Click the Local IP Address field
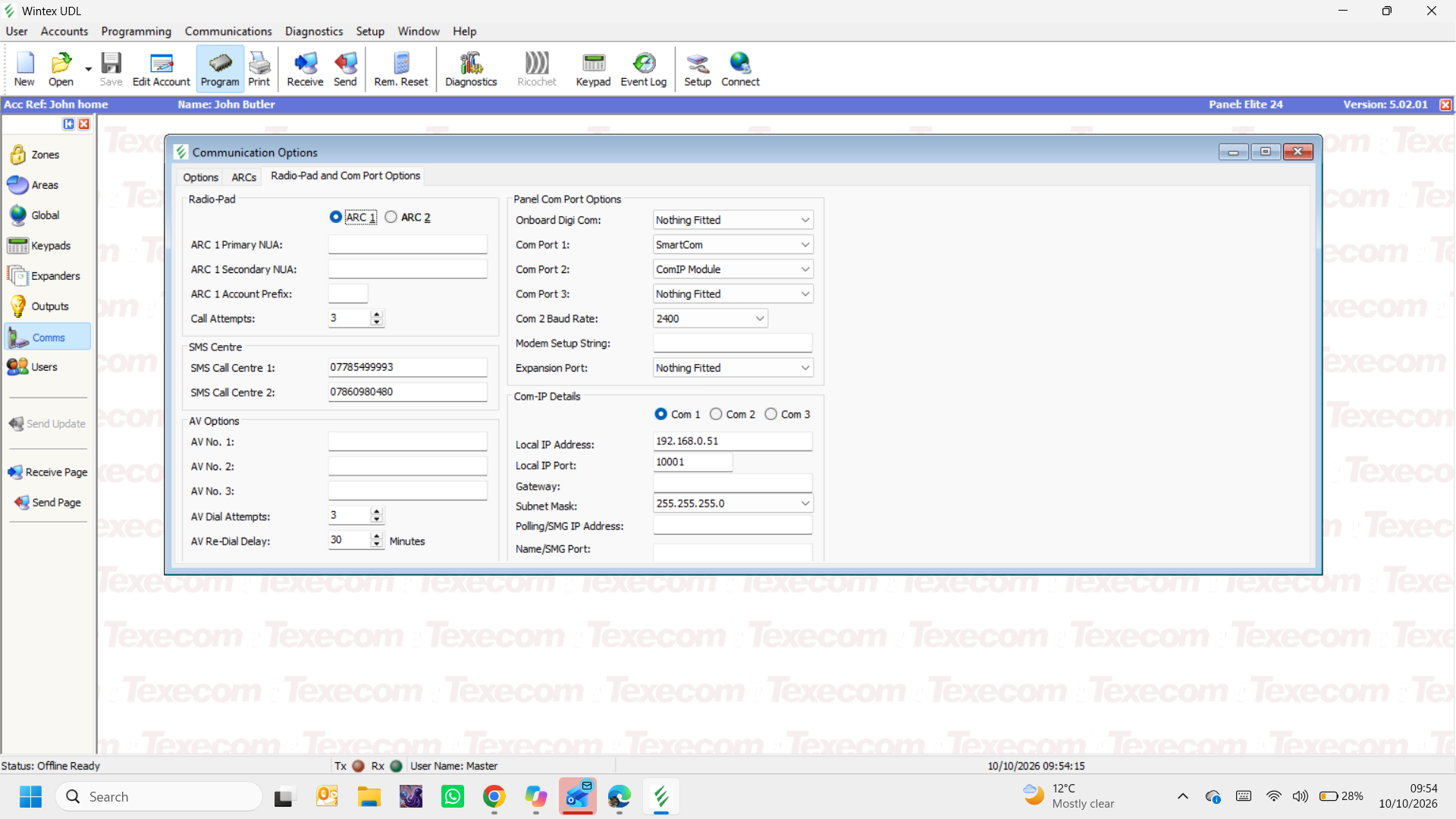1456x819 pixels. 733,441
